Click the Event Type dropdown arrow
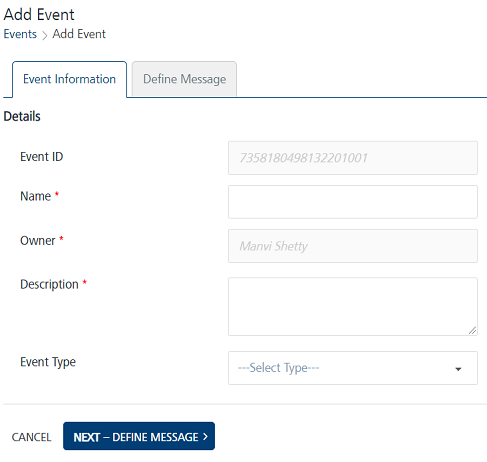 click(x=458, y=369)
